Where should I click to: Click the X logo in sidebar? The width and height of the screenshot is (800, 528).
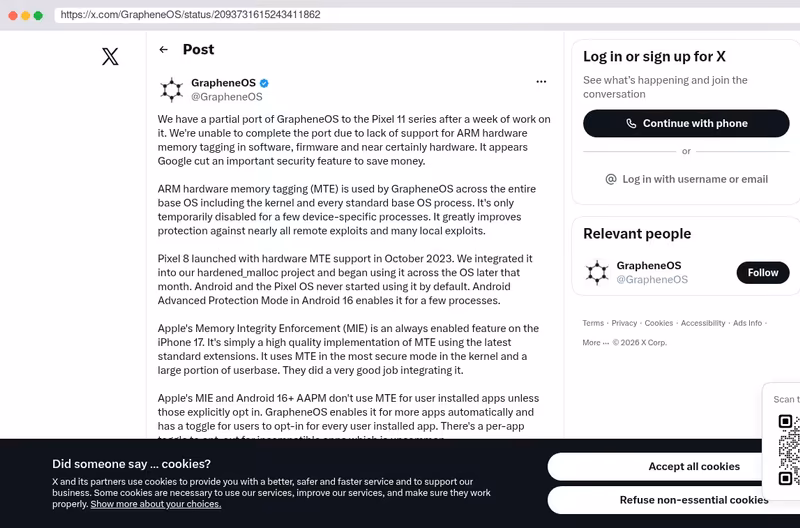click(110, 56)
